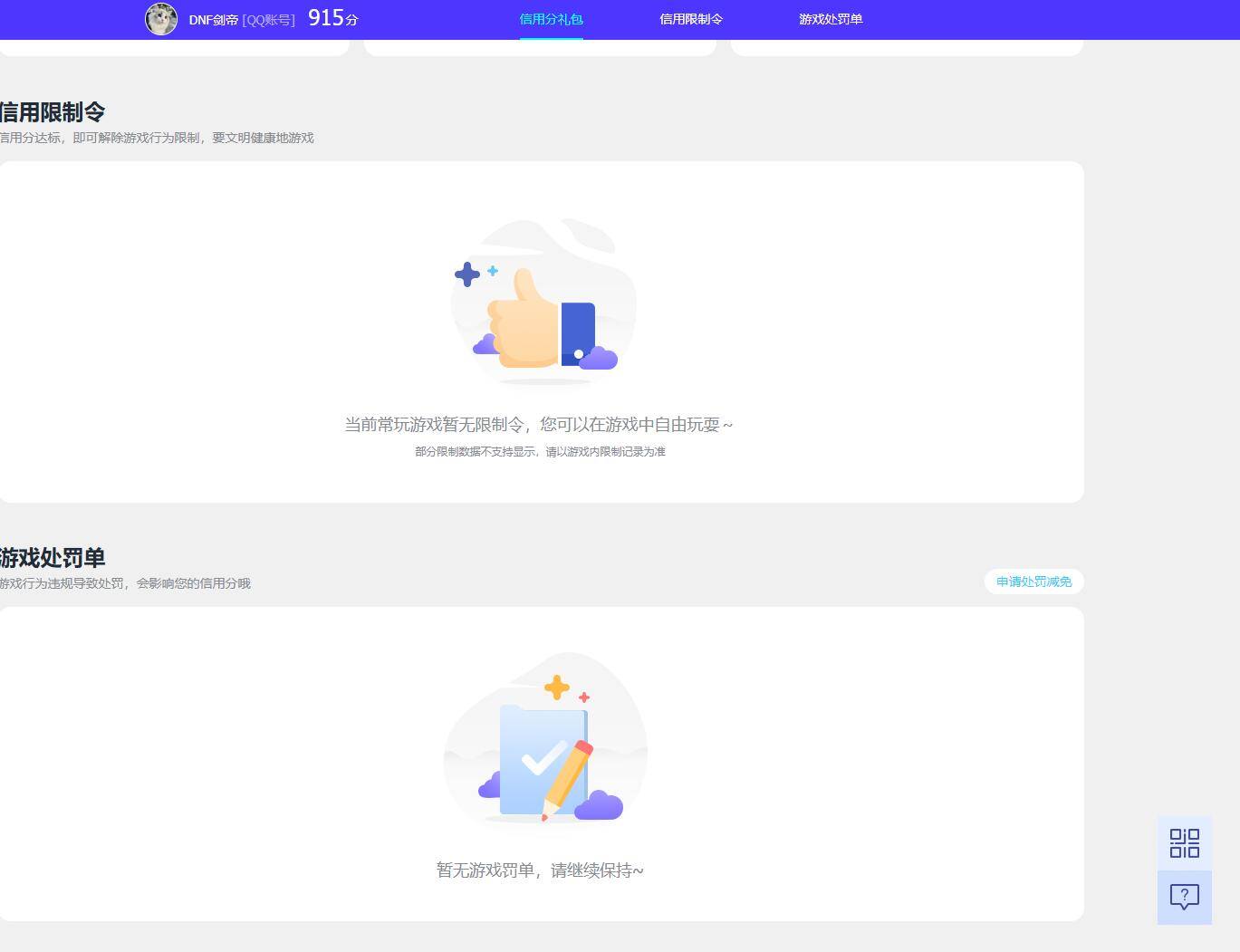Select the [QQ账号] account type label
1240x952 pixels.
pyautogui.click(x=268, y=20)
